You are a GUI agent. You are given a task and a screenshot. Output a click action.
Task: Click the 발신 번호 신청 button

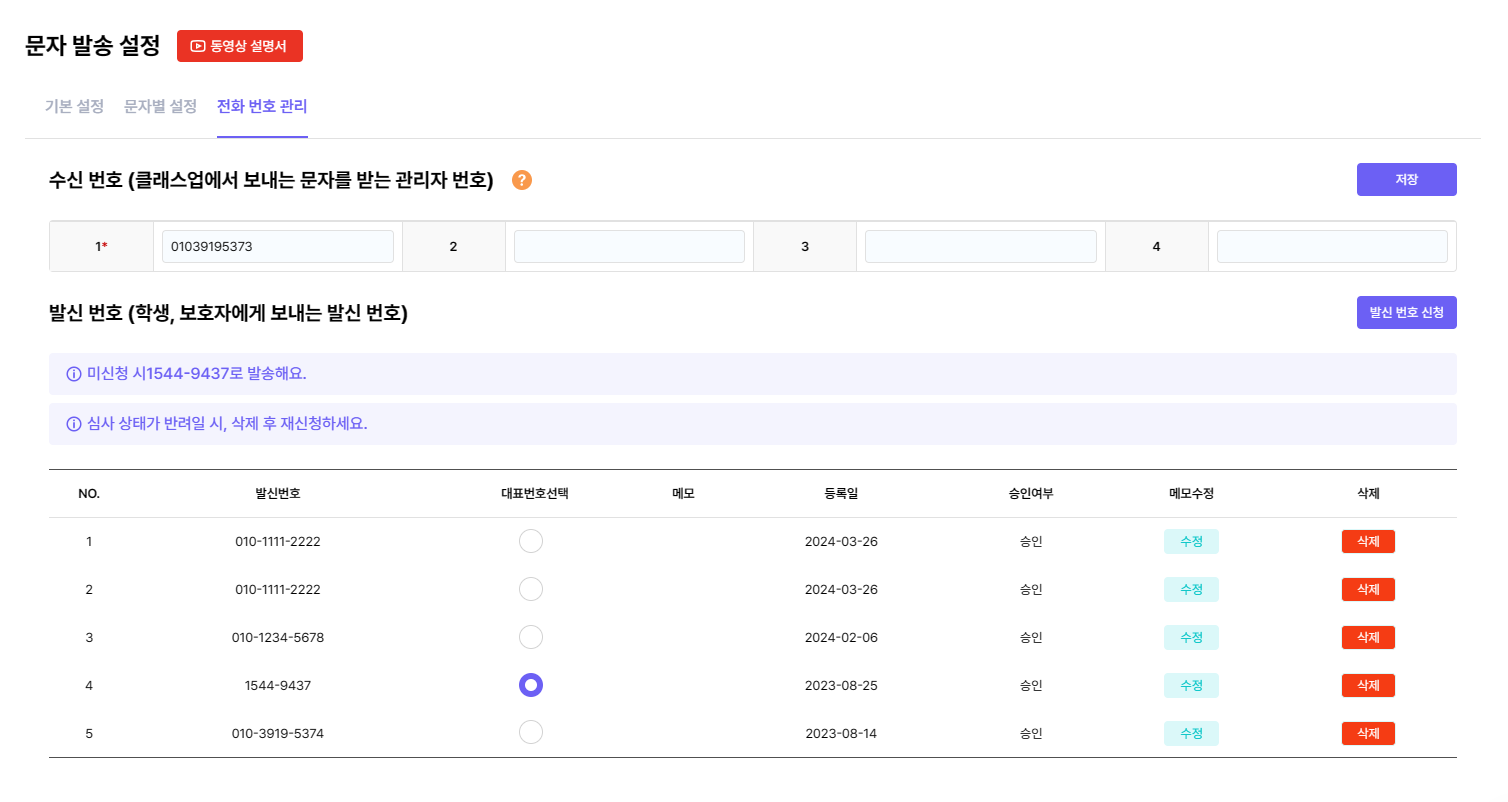pyautogui.click(x=1406, y=312)
